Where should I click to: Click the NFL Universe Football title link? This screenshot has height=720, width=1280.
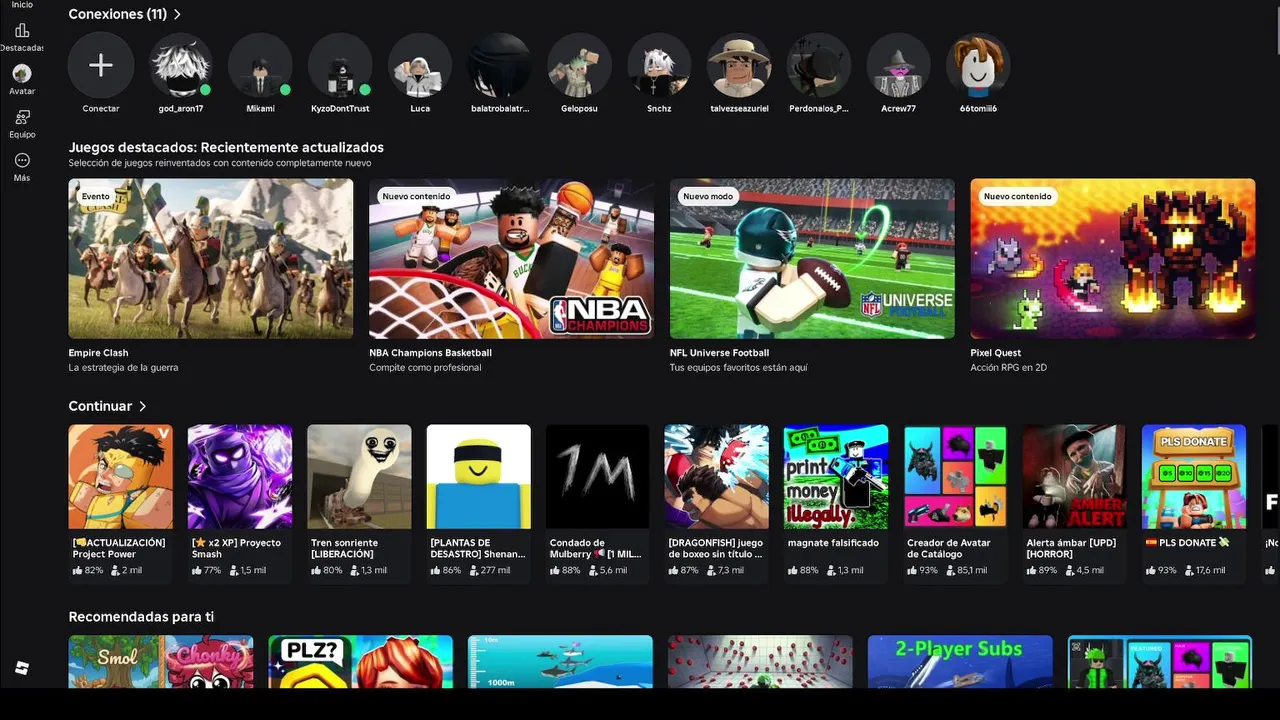[x=719, y=353]
